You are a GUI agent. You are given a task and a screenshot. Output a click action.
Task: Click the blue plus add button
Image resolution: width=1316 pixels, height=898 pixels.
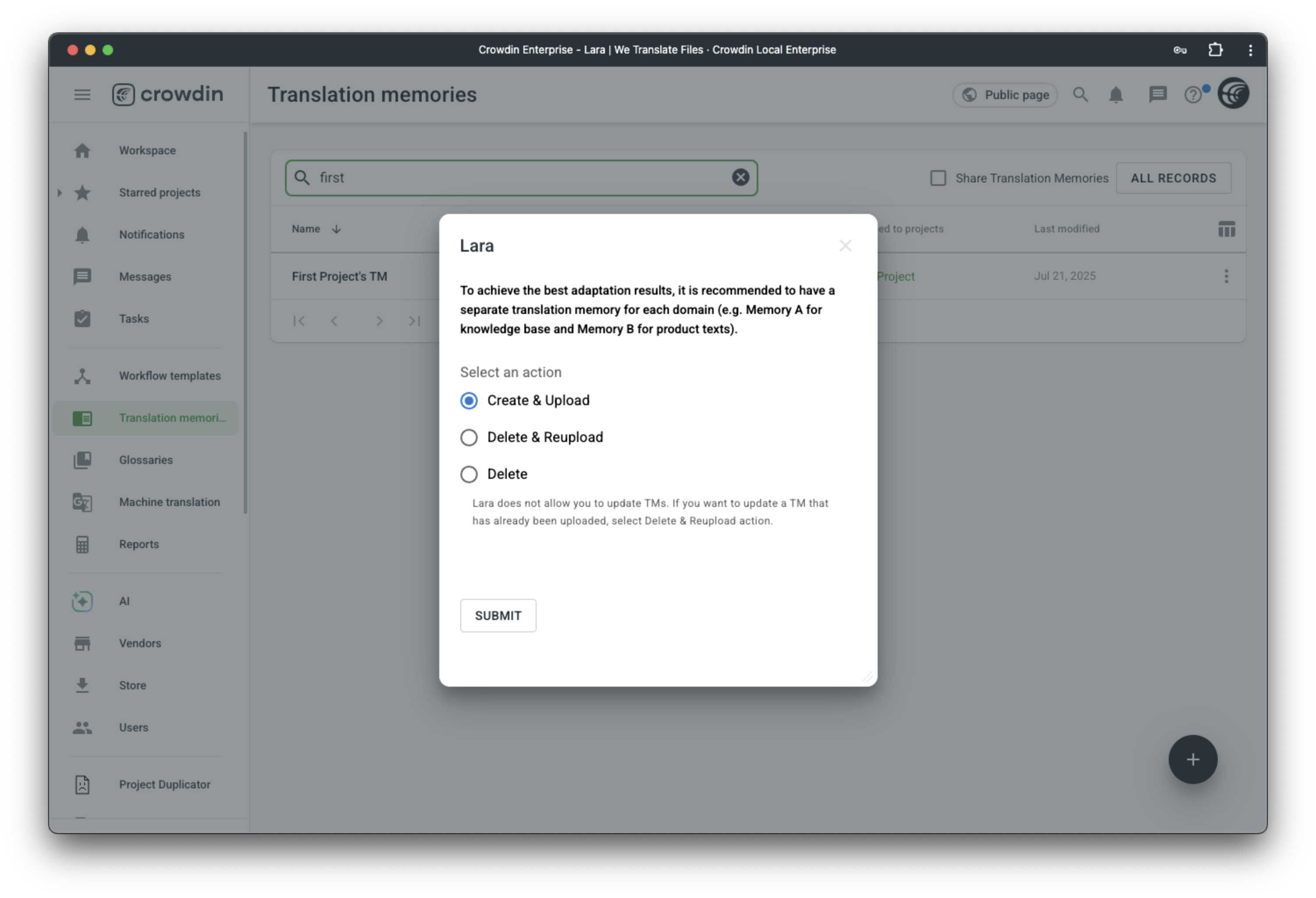point(1192,759)
